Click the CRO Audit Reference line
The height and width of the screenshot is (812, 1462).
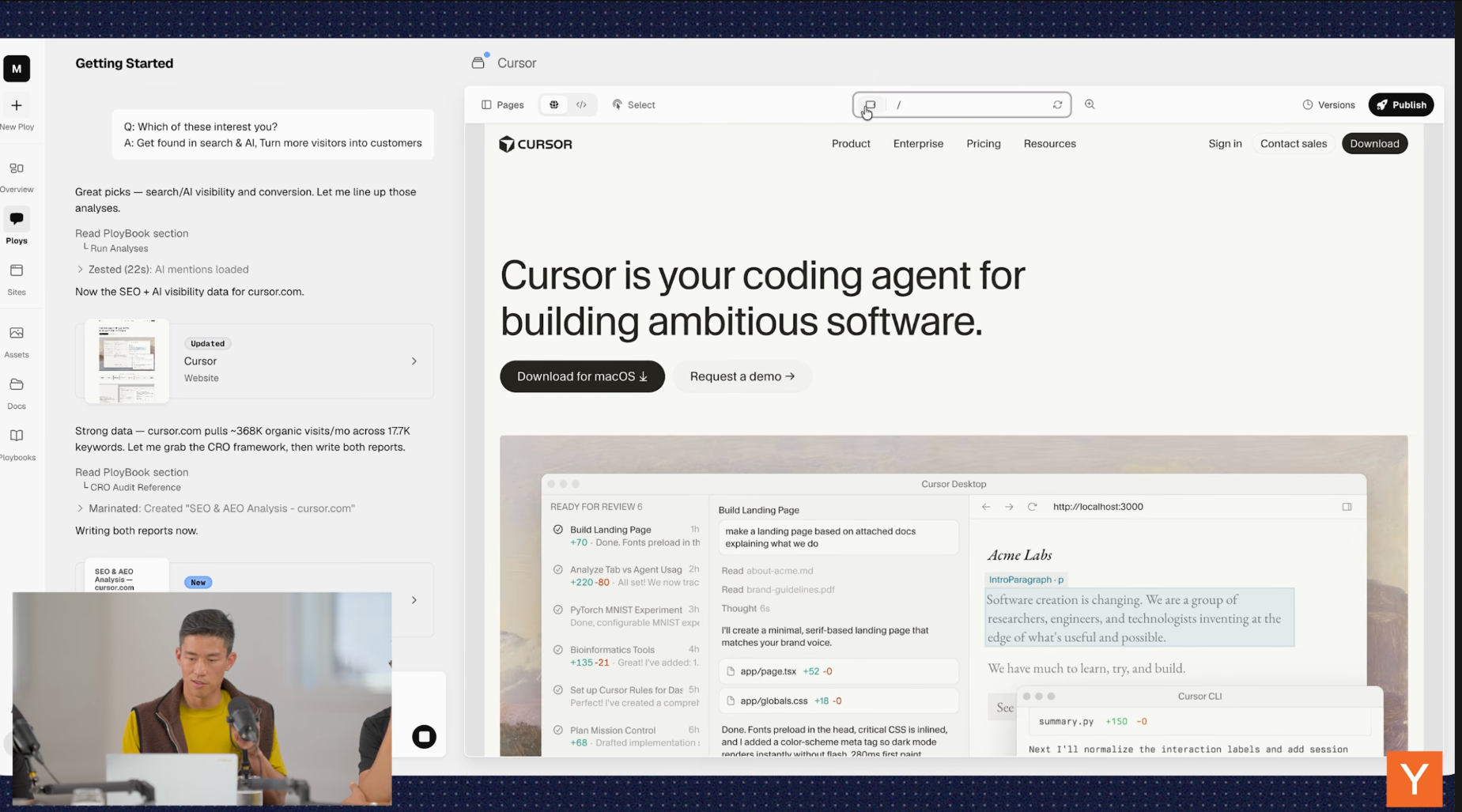tap(135, 488)
